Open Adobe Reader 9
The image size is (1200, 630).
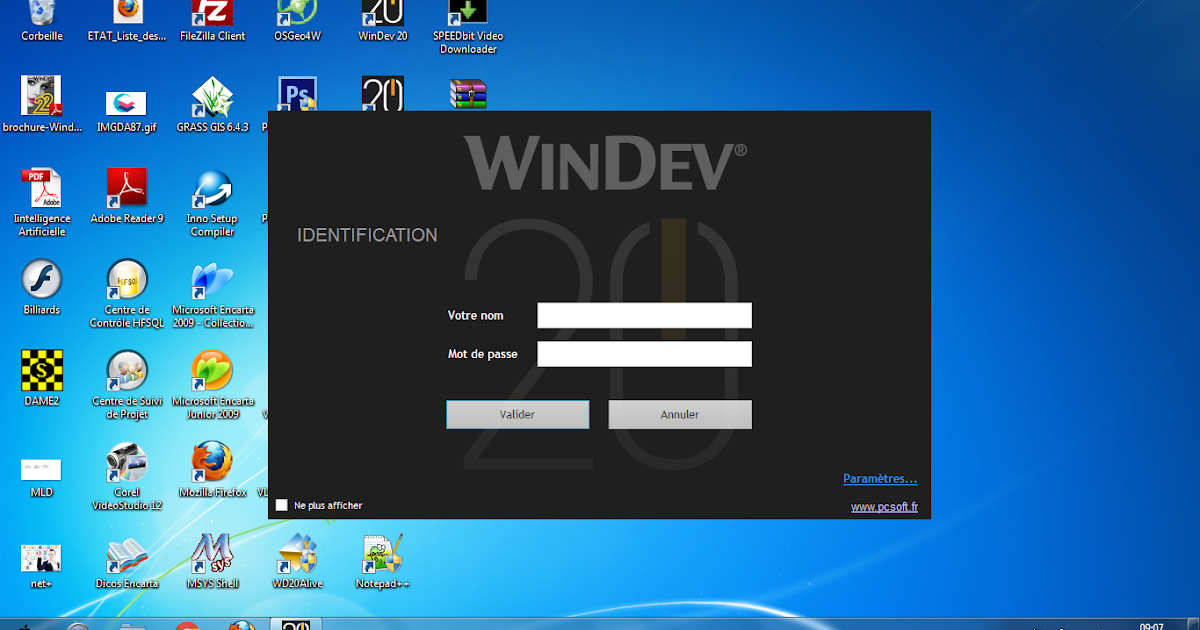(x=127, y=190)
